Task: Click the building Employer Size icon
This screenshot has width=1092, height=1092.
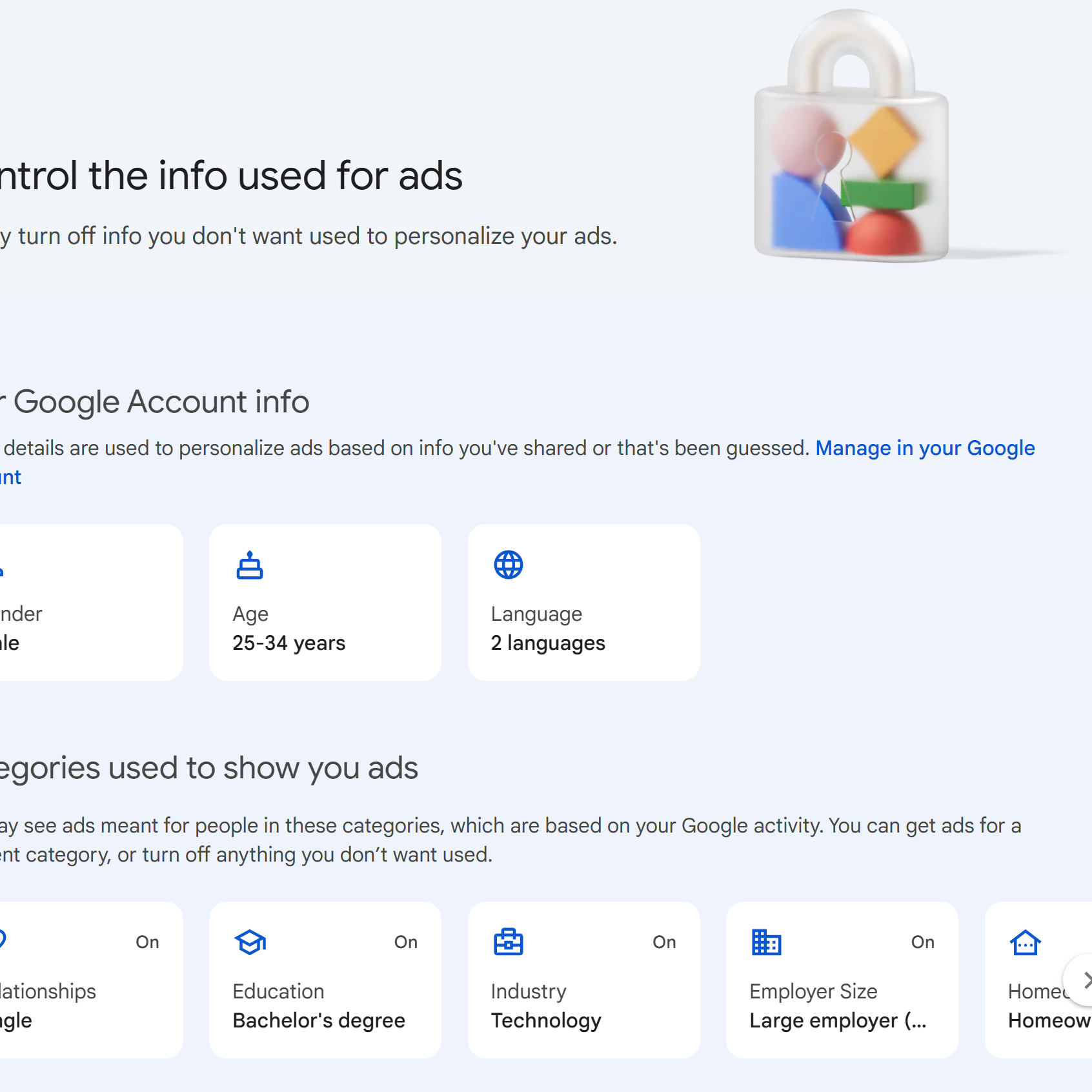Action: 767,942
